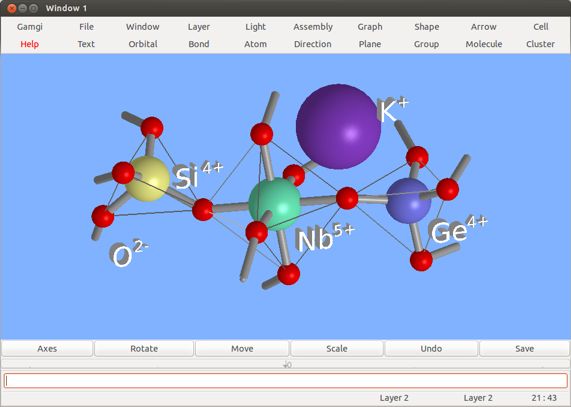Open the Molecule menu
The height and width of the screenshot is (407, 571).
(x=484, y=44)
